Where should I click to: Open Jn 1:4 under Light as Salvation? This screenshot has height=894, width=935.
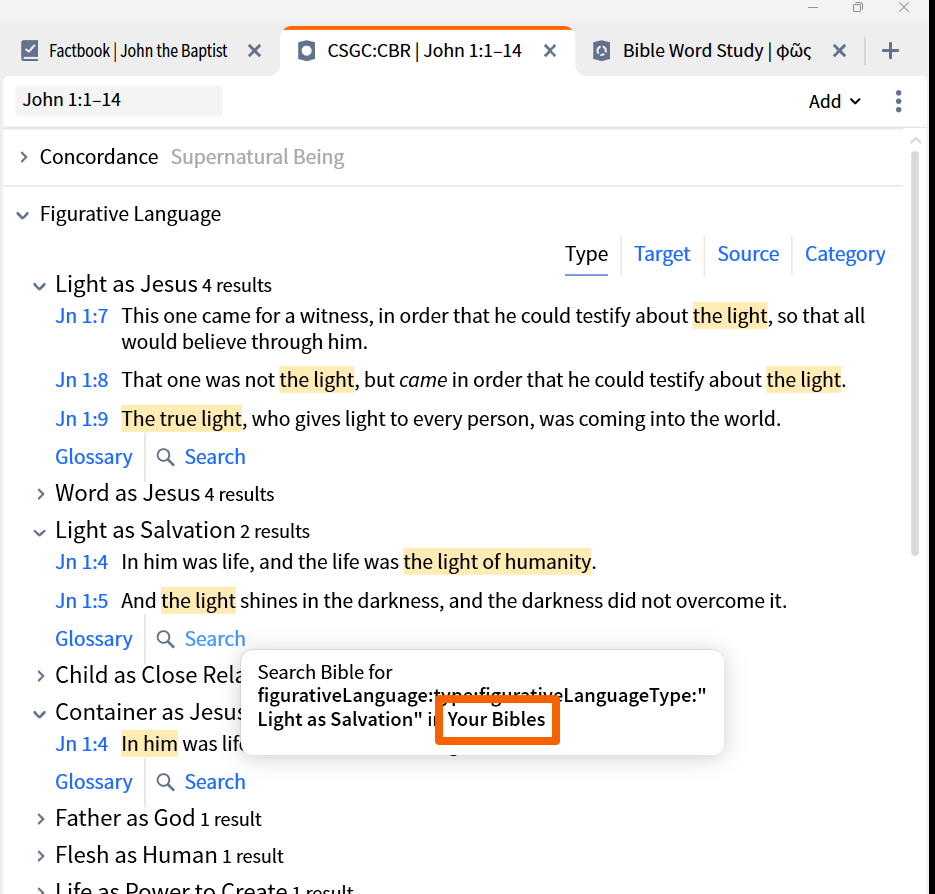point(82,562)
